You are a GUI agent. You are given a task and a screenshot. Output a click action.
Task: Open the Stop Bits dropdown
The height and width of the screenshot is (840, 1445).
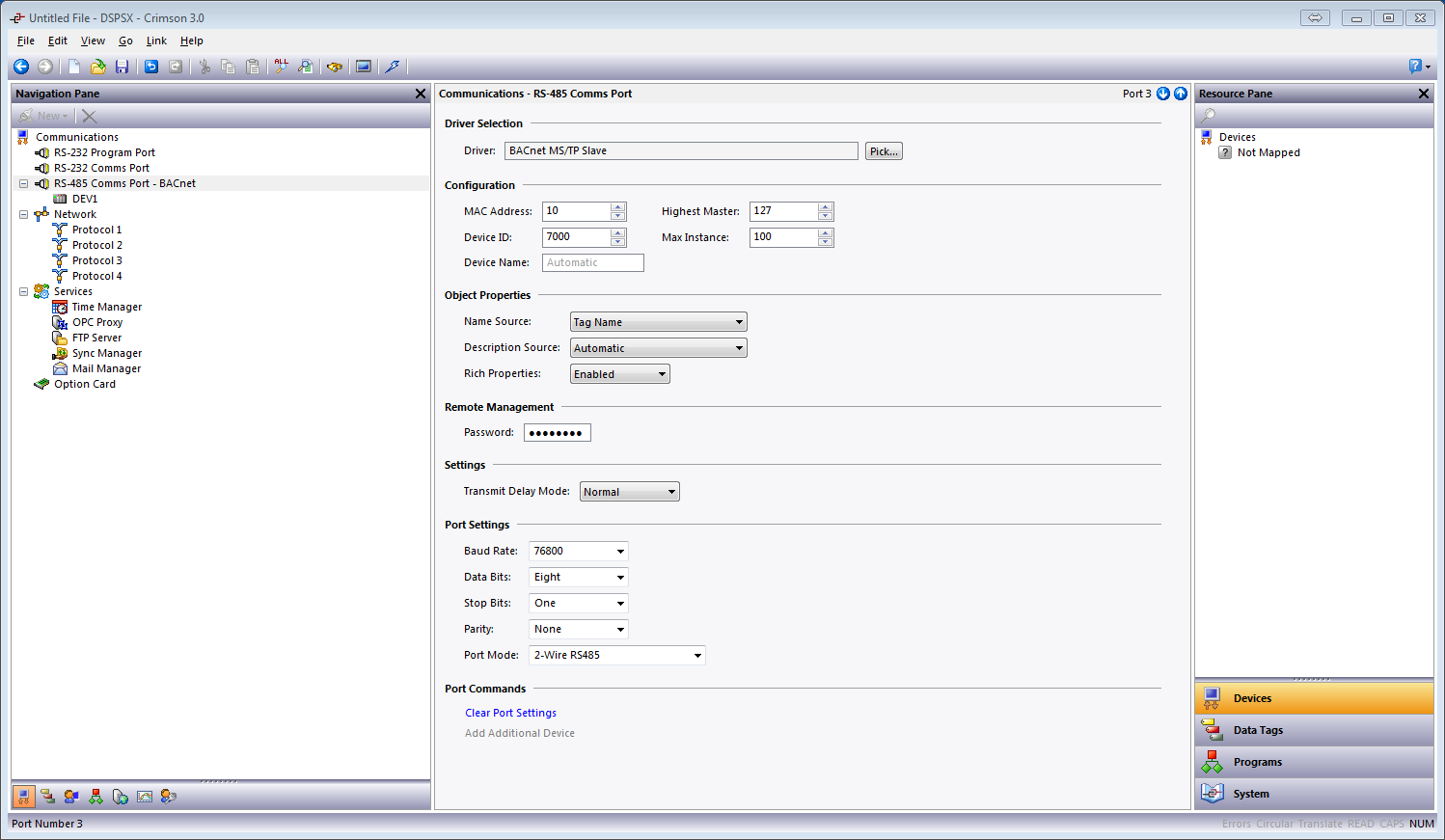[x=579, y=603]
